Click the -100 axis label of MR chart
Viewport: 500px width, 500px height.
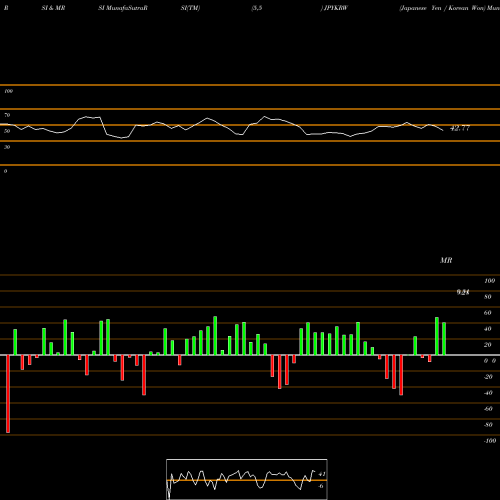(490, 441)
